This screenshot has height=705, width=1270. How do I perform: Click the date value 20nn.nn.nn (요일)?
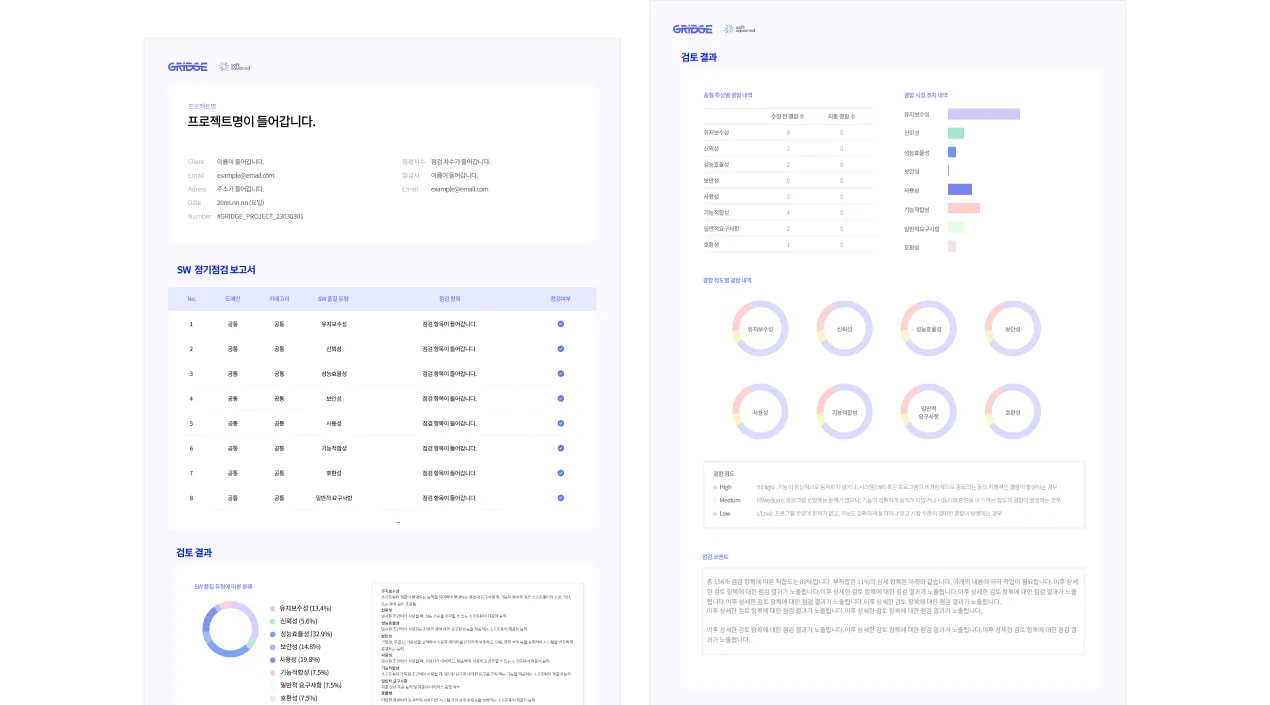[240, 202]
